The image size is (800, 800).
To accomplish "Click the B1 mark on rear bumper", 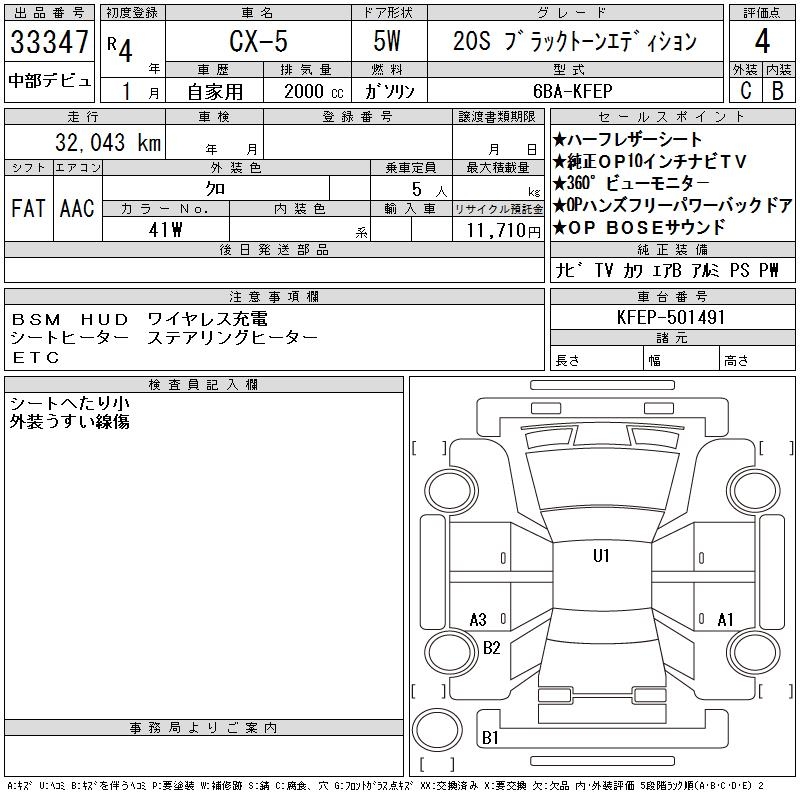I will coord(490,738).
